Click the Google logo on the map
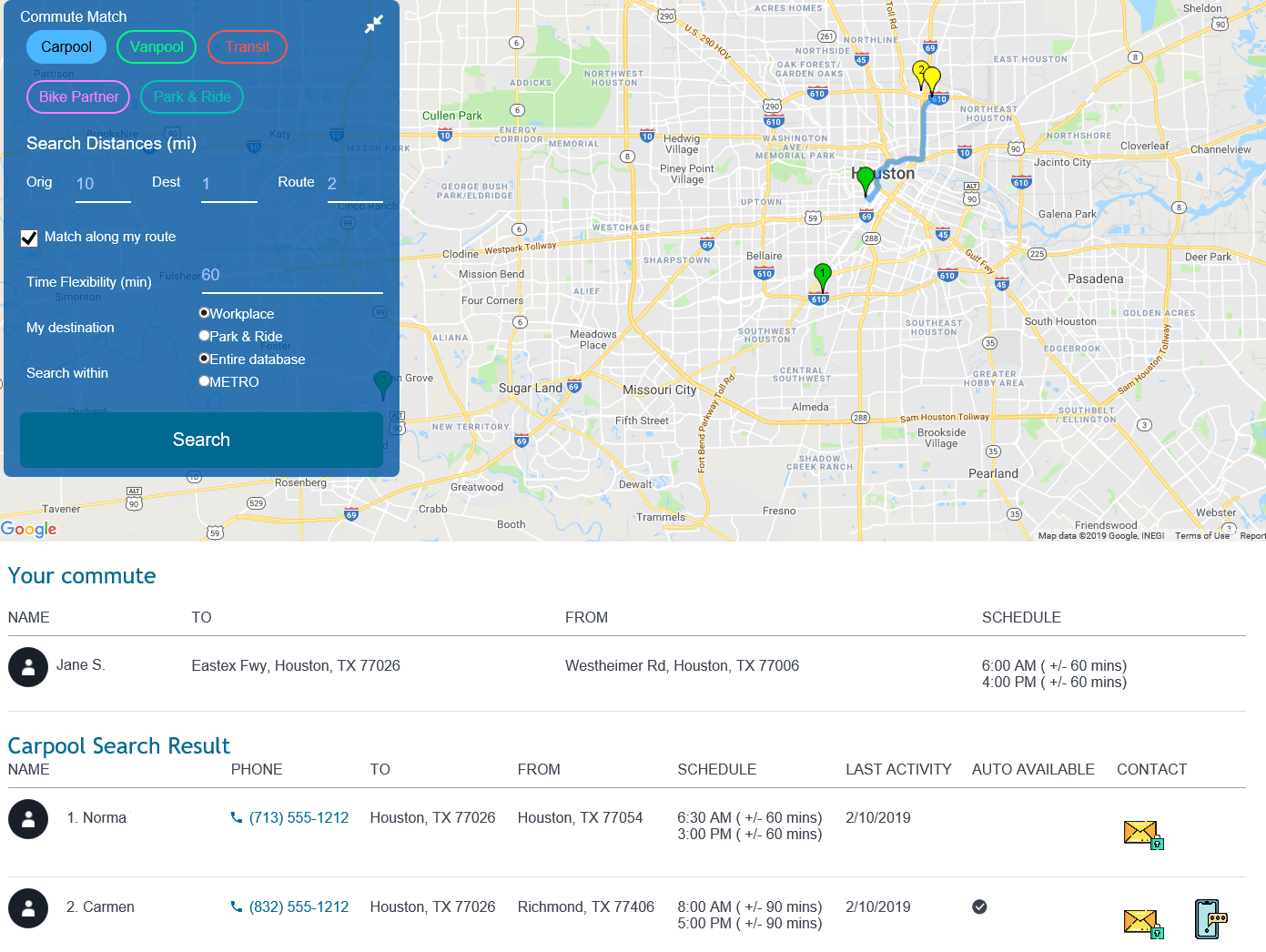Image resolution: width=1266 pixels, height=952 pixels. tap(29, 529)
